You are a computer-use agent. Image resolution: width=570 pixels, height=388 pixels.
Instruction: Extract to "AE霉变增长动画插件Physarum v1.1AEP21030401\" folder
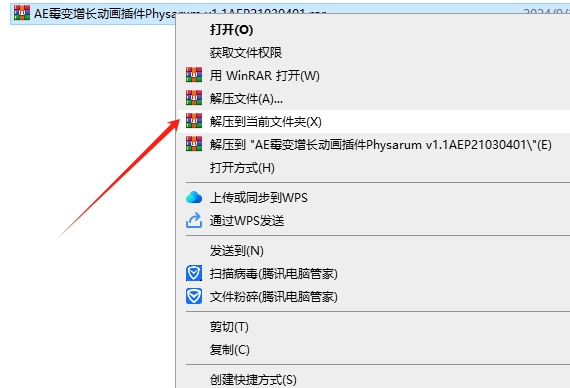click(x=381, y=145)
